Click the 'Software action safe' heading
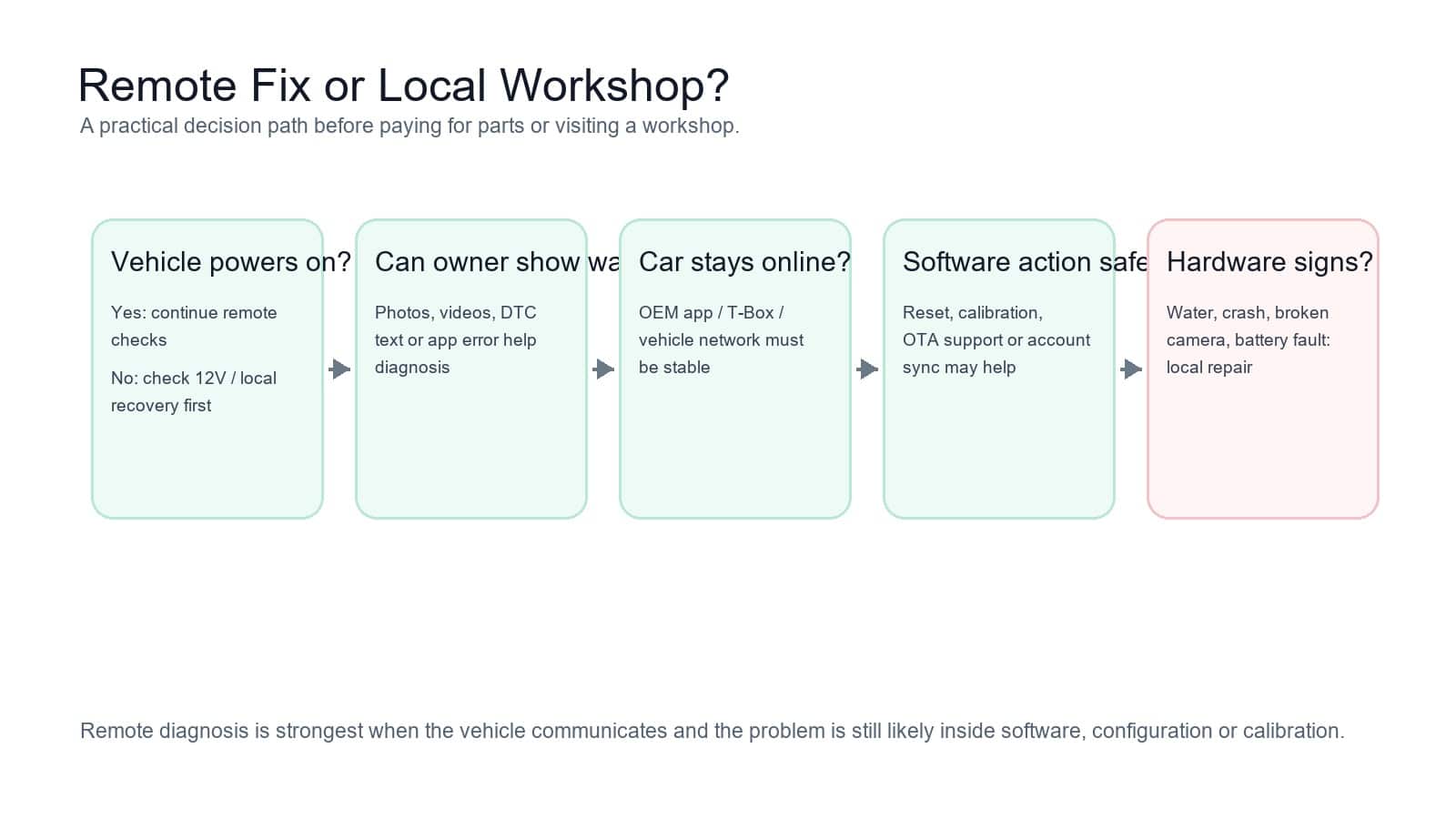Viewport: 1456px width, 819px height. (x=1025, y=262)
